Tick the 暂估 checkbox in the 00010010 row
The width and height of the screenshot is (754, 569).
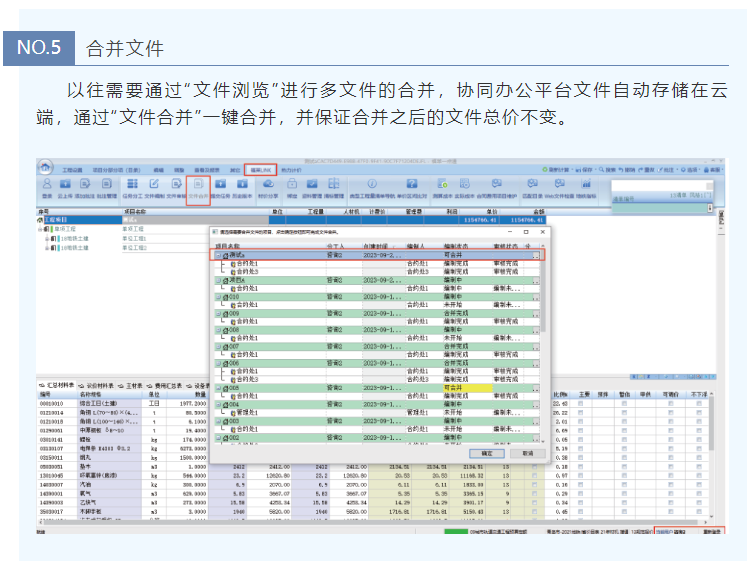coord(624,404)
